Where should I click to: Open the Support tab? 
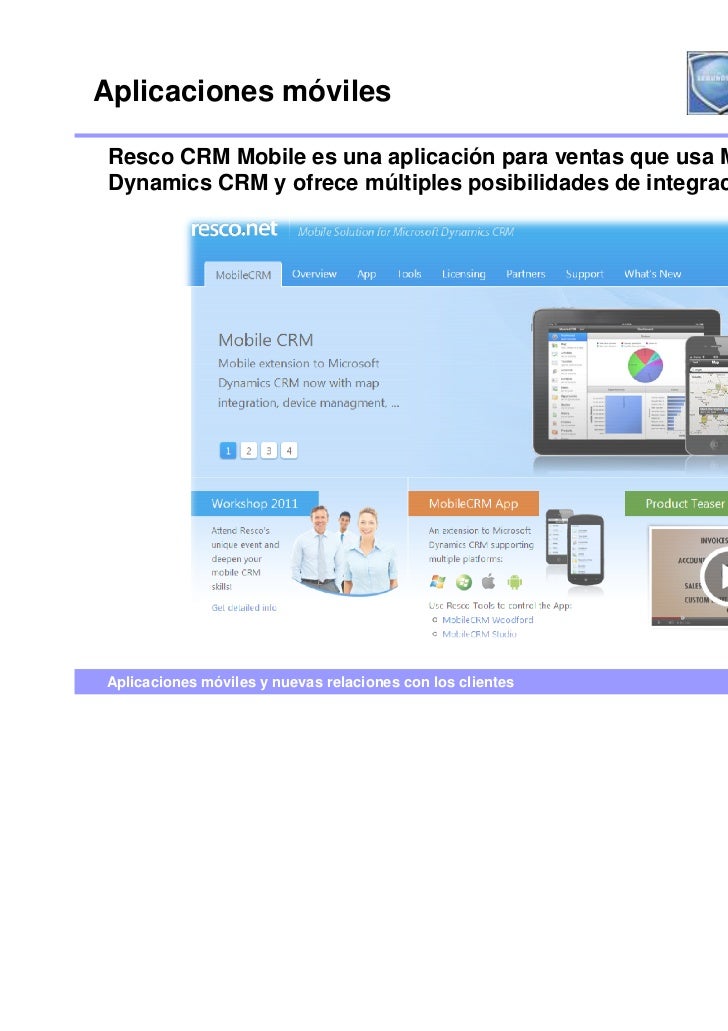point(584,274)
